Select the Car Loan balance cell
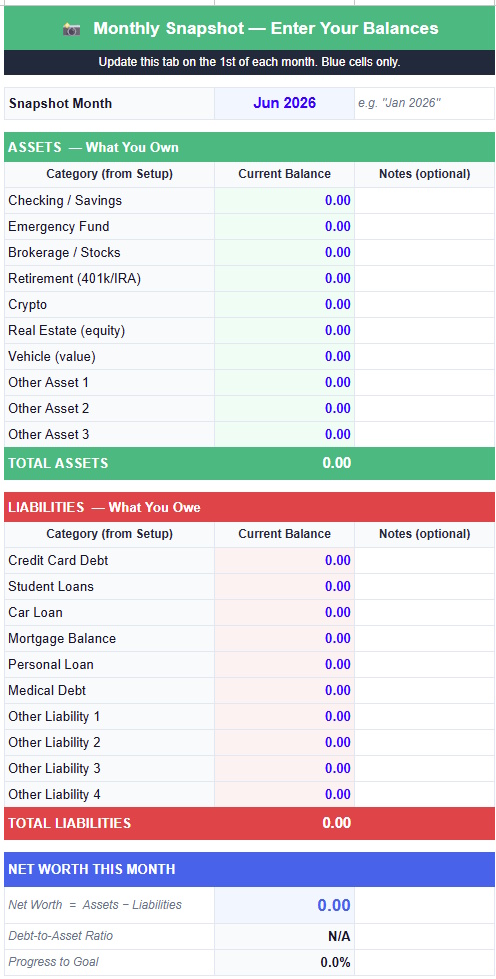Screen dimensions: 496x979 tap(284, 612)
